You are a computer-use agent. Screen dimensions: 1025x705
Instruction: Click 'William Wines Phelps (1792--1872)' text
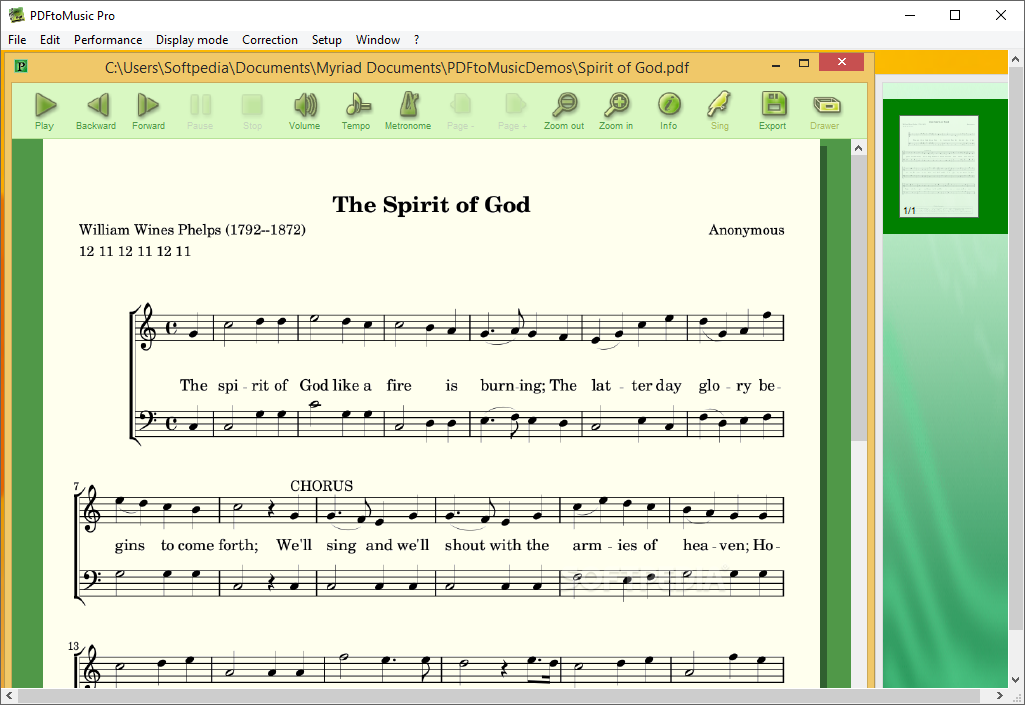tap(192, 230)
